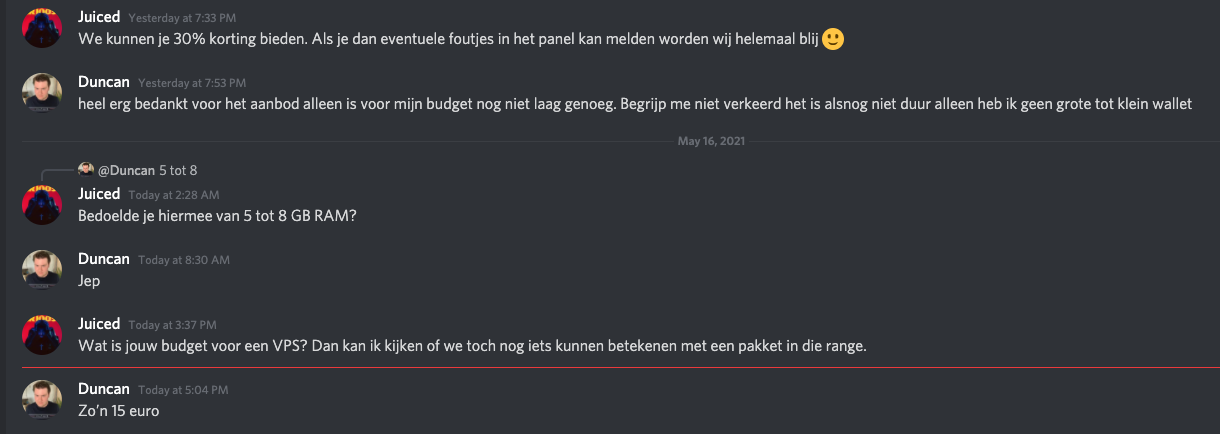Click Juiced's avatar beside the 30% korting message
Image resolution: width=1220 pixels, height=434 pixels.
click(42, 30)
